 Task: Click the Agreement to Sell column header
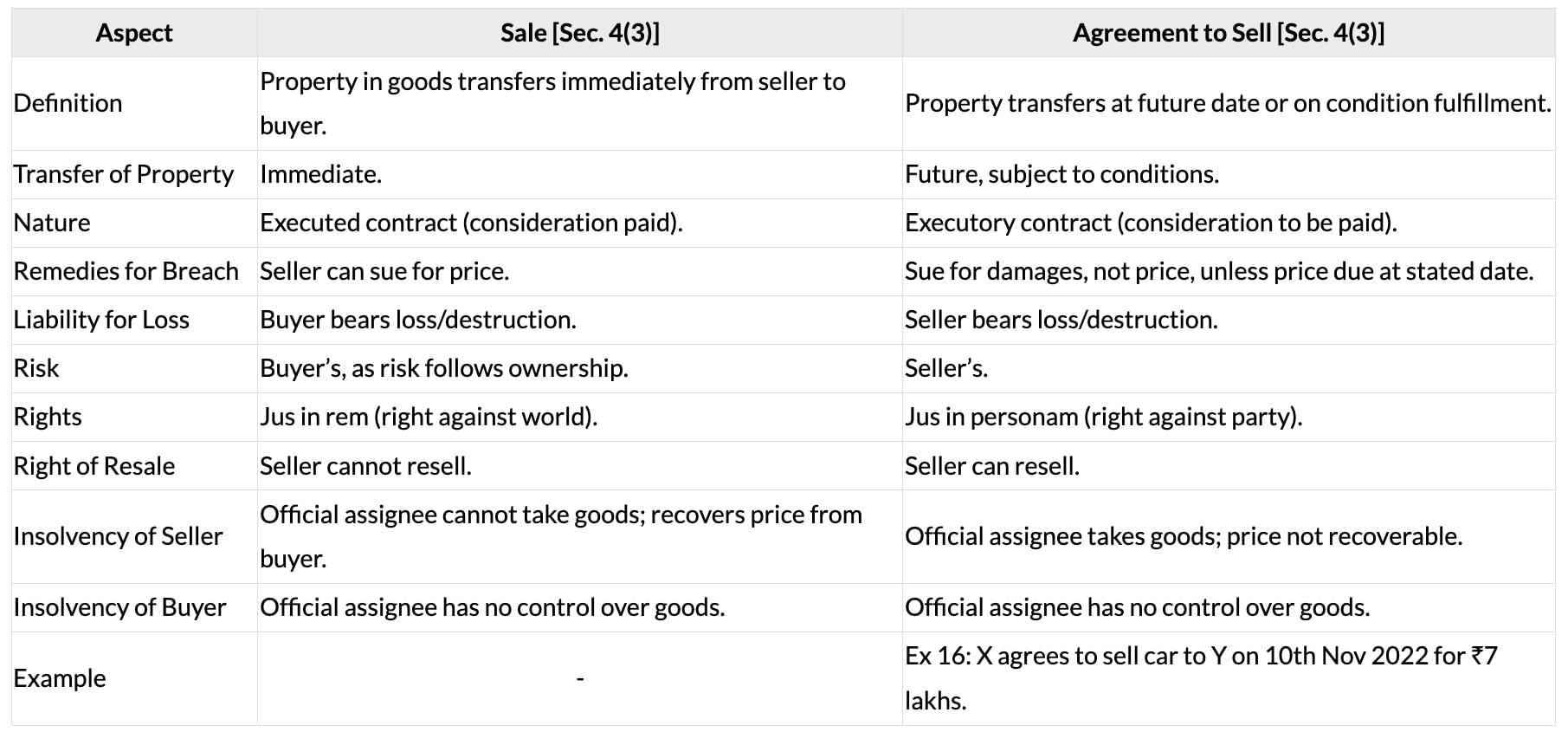tap(1228, 33)
